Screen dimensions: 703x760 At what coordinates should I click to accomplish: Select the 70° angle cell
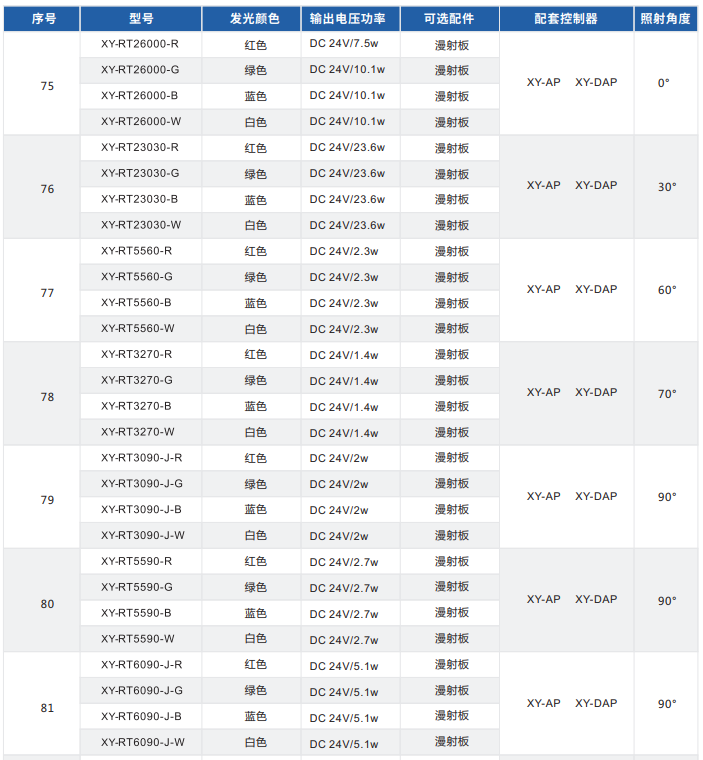(x=667, y=394)
